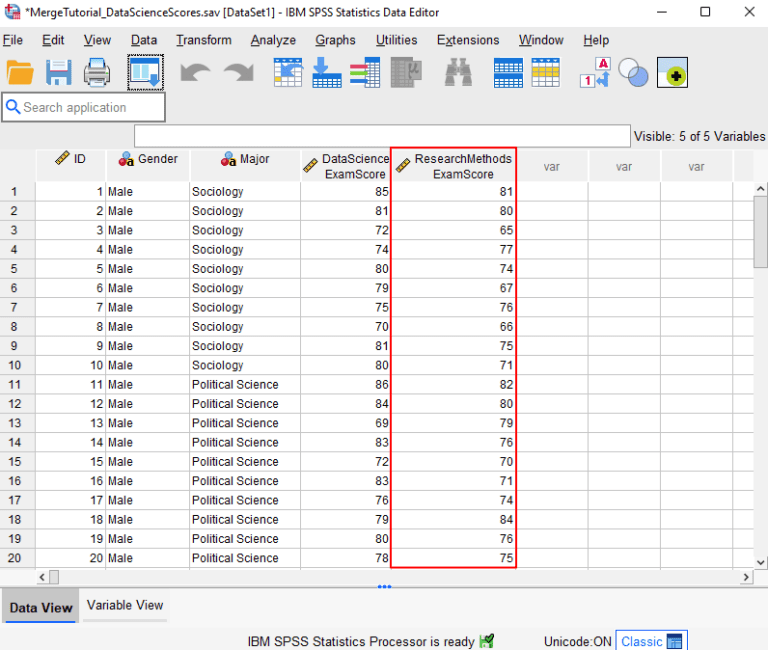Click the Undo arrow icon
Image resolution: width=768 pixels, height=650 pixels.
[x=195, y=73]
